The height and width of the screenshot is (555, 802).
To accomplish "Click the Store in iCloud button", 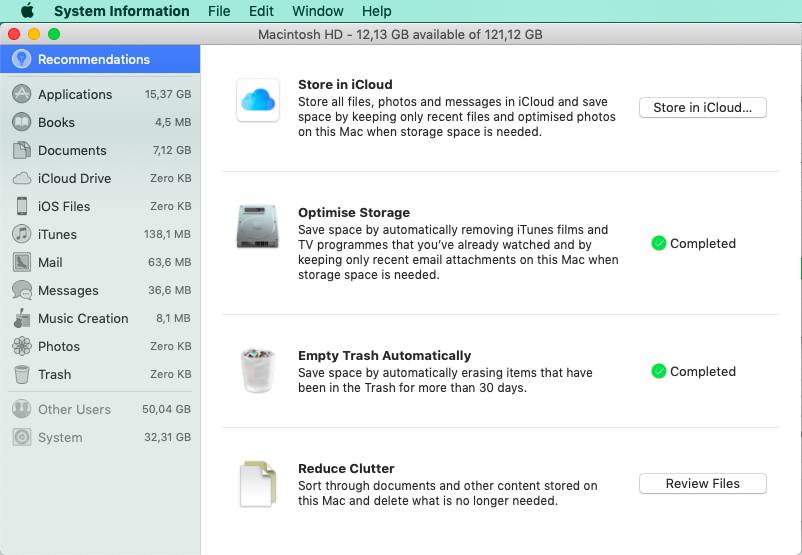I will click(702, 108).
